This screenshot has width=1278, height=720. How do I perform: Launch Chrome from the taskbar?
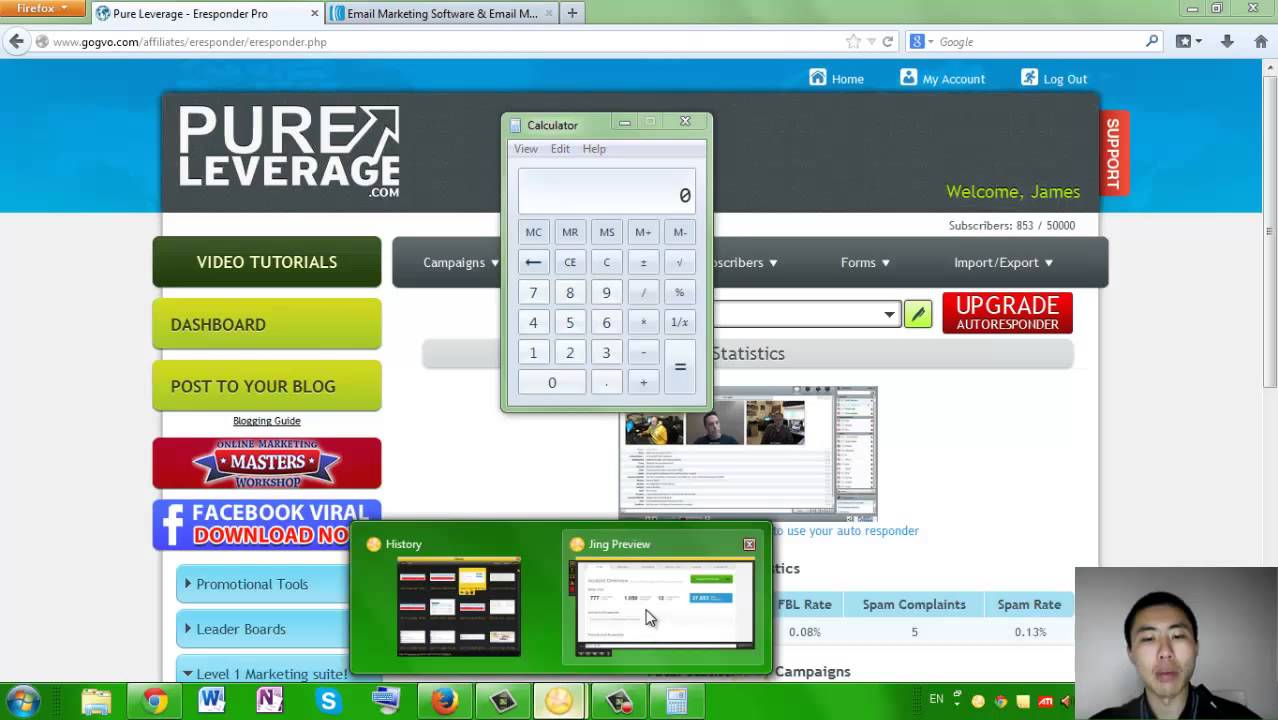point(154,701)
